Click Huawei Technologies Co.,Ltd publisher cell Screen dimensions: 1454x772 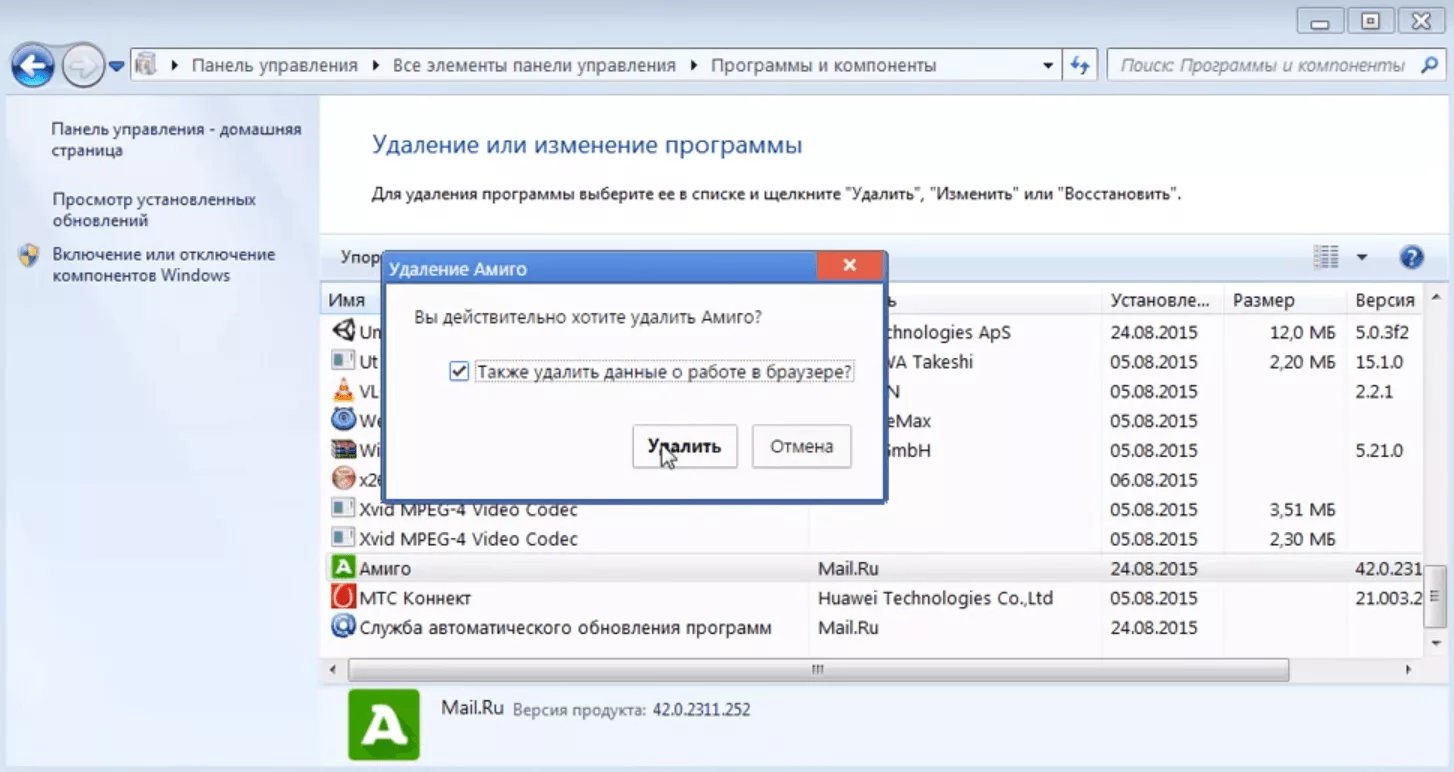coord(936,598)
